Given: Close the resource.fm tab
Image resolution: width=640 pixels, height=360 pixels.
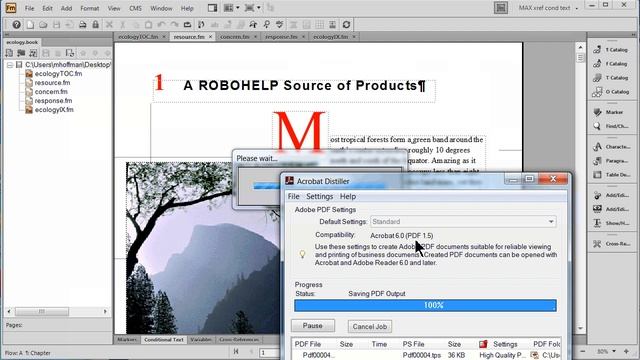Looking at the screenshot, I should [x=211, y=37].
